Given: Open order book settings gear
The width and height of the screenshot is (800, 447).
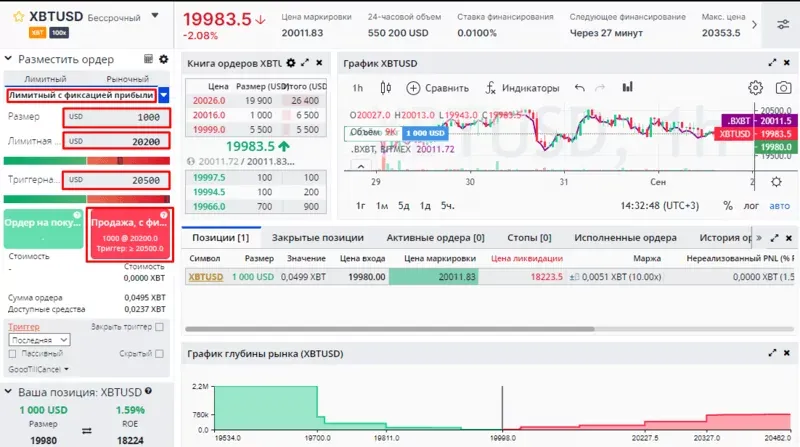Looking at the screenshot, I should pos(291,63).
